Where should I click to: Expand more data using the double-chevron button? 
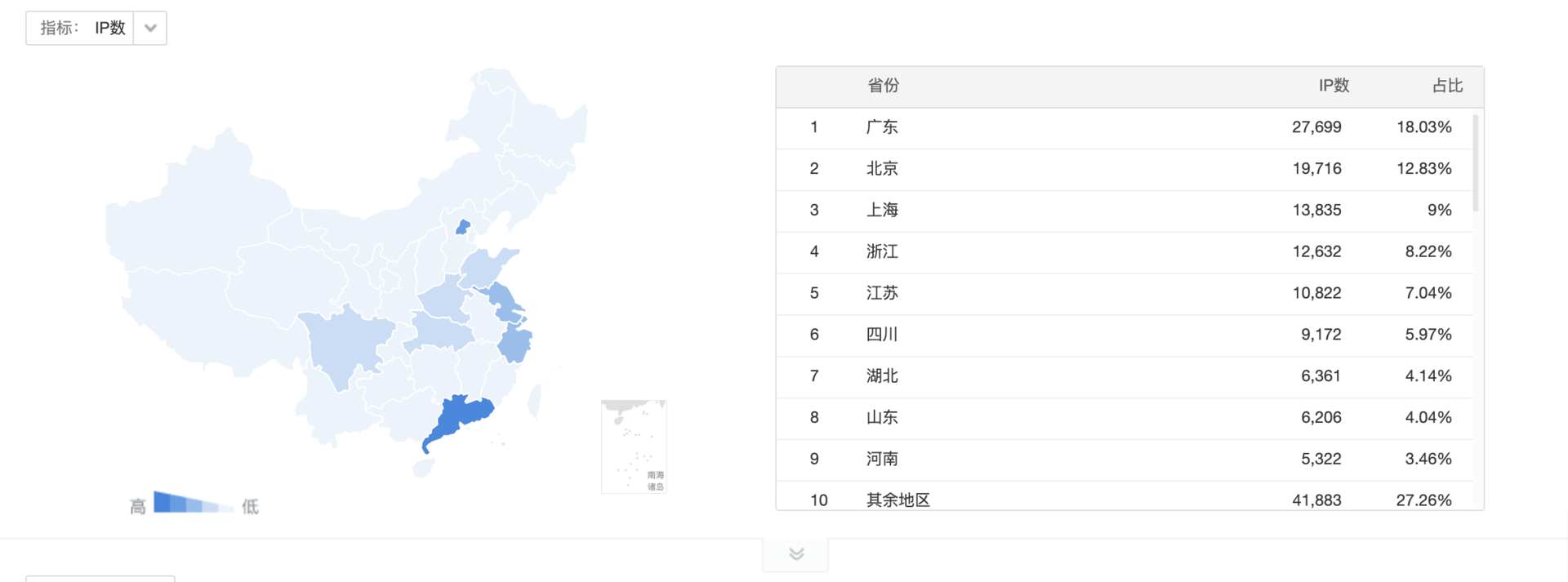(795, 553)
